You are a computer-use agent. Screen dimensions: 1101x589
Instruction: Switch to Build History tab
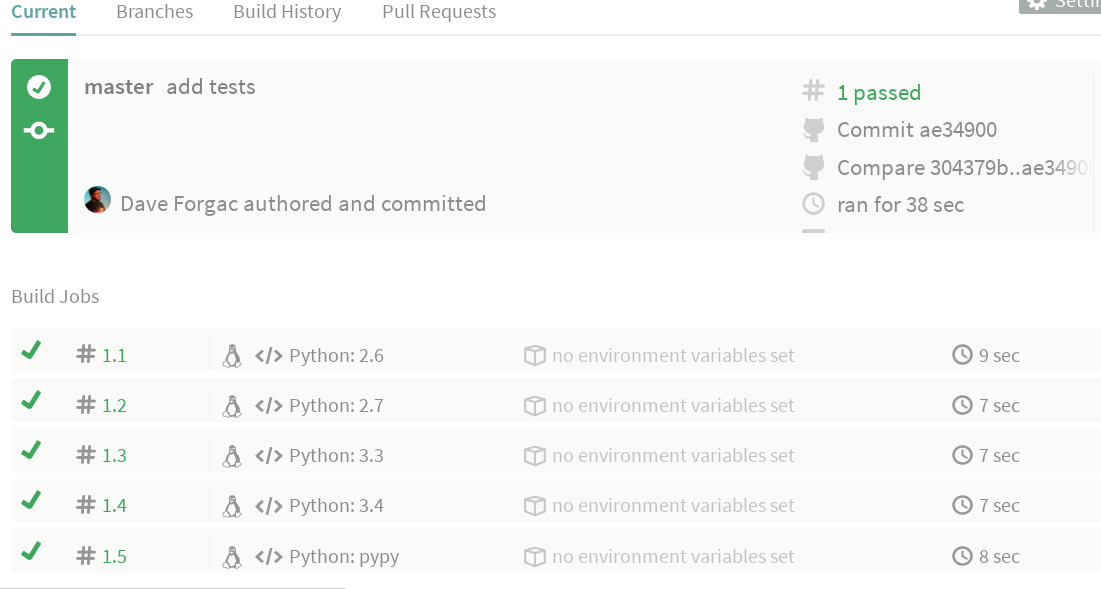point(287,12)
